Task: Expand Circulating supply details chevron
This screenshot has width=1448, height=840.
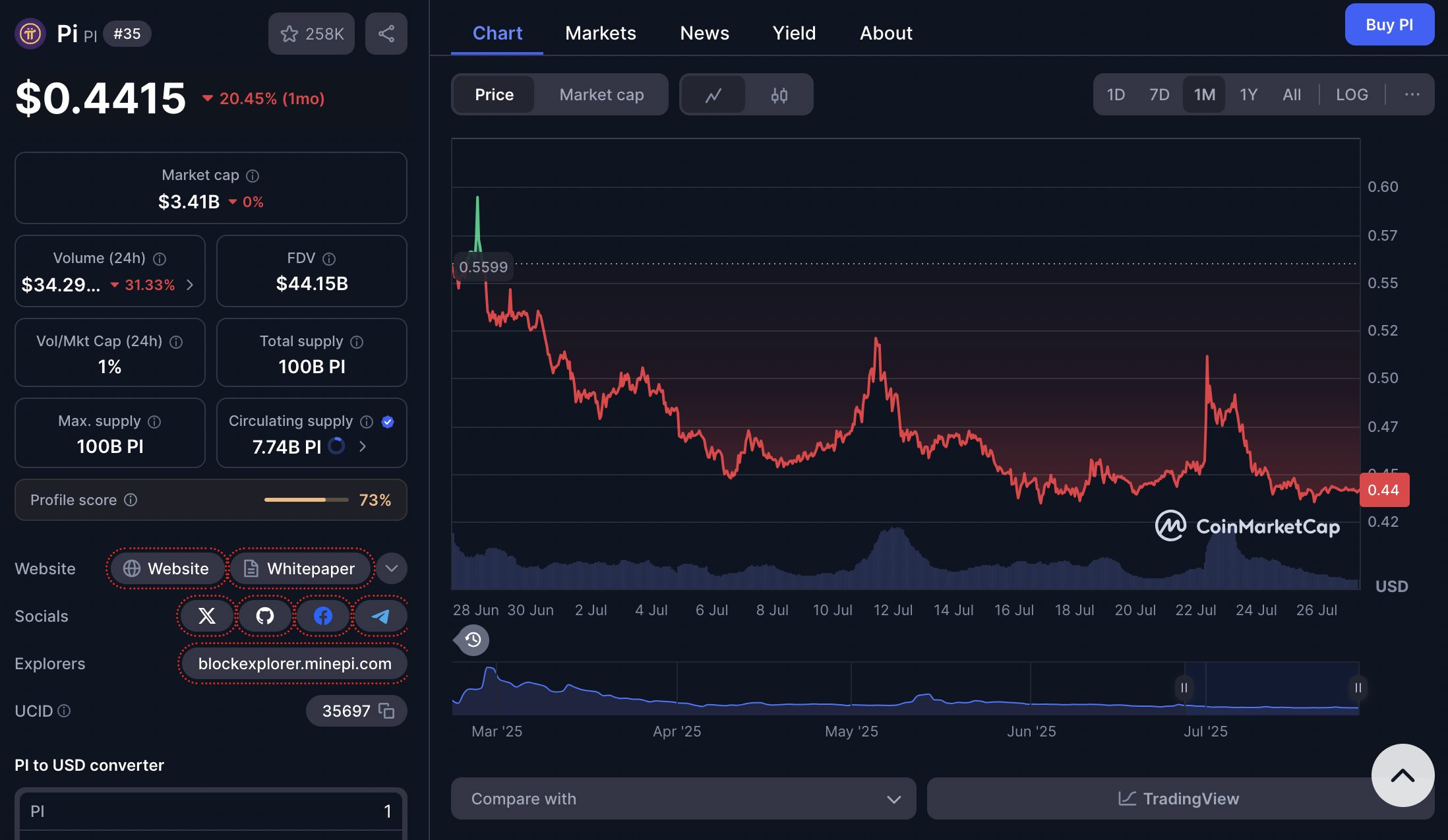Action: (x=362, y=446)
